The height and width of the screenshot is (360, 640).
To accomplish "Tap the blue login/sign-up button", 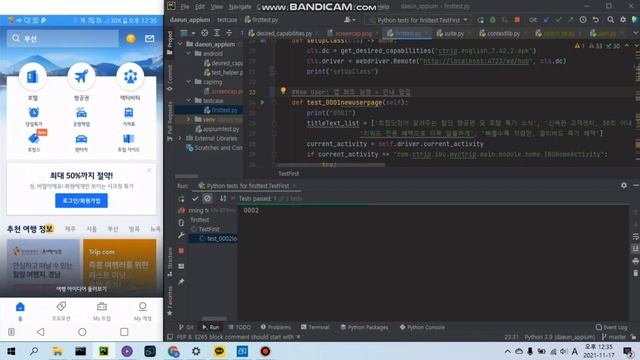I will click(x=81, y=200).
